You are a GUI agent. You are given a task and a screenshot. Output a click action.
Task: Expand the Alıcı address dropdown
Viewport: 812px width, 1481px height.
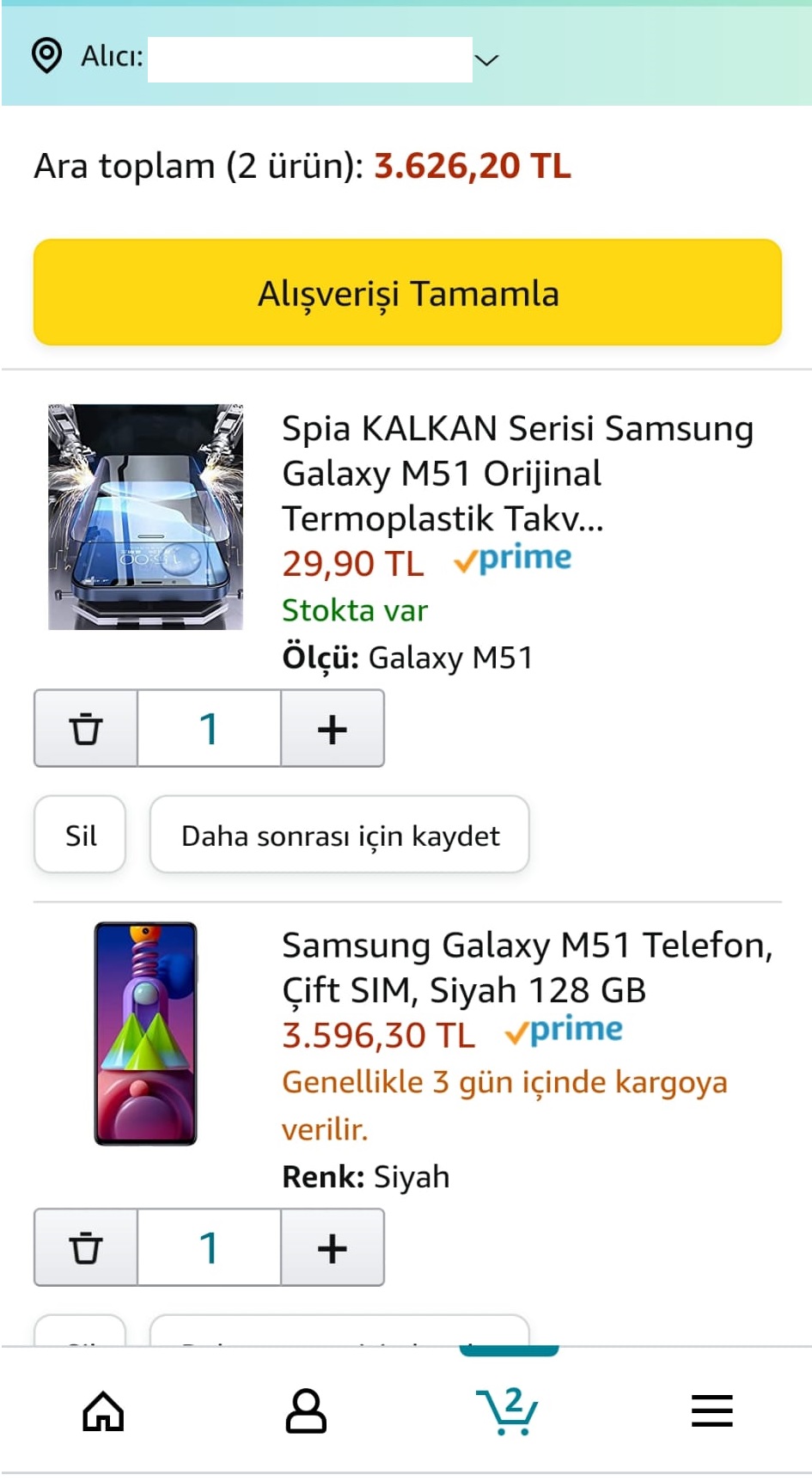pyautogui.click(x=486, y=59)
